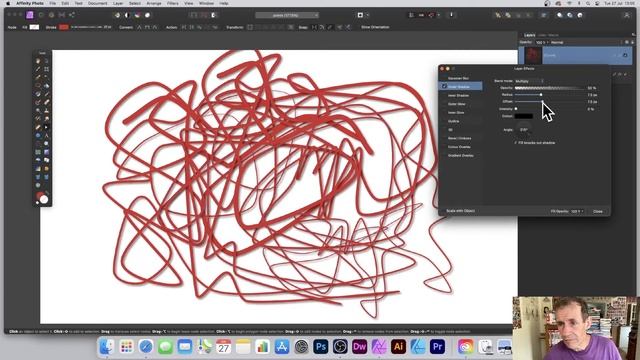The image size is (640, 360).
Task: Select the 3D effect in list
Action: (x=450, y=130)
